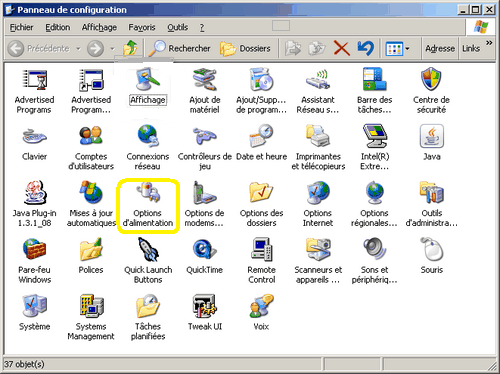Open the Outils menu
This screenshot has width=500, height=374.
click(x=178, y=27)
